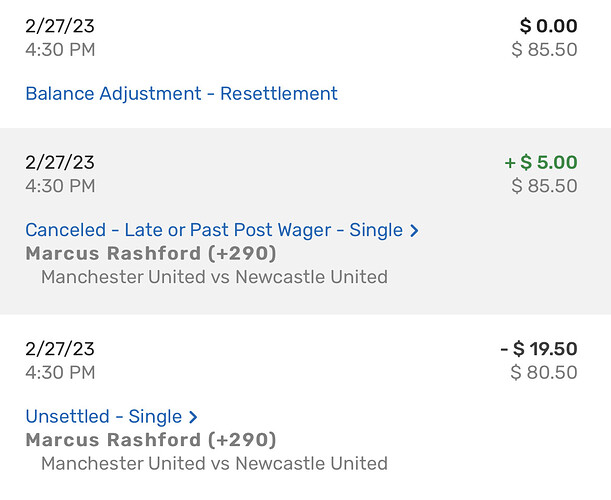Select Marcus Rashford (+290) in the canceled wager
The width and height of the screenshot is (611, 500).
pos(151,253)
